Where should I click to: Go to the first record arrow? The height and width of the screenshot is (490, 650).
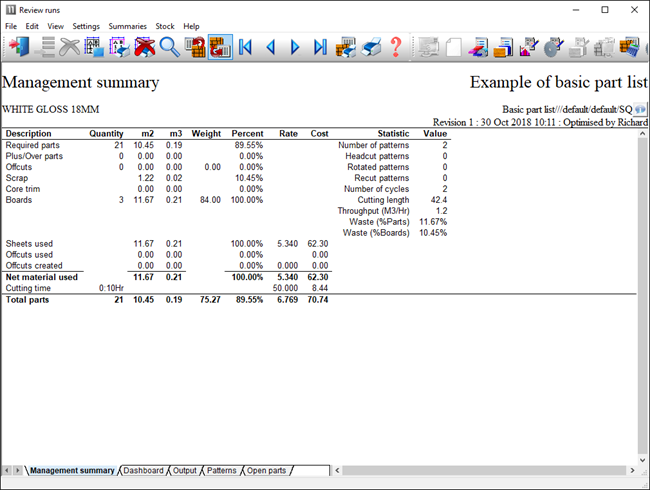245,47
